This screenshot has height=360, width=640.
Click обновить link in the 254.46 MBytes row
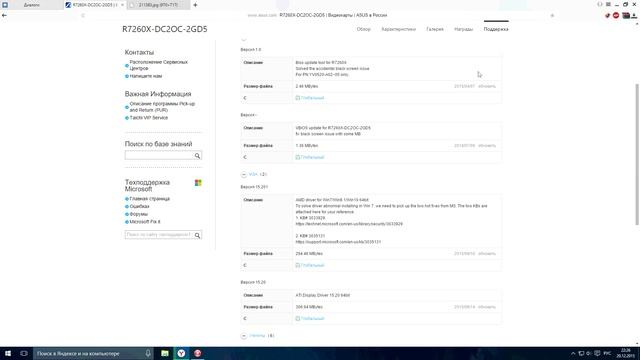(487, 253)
